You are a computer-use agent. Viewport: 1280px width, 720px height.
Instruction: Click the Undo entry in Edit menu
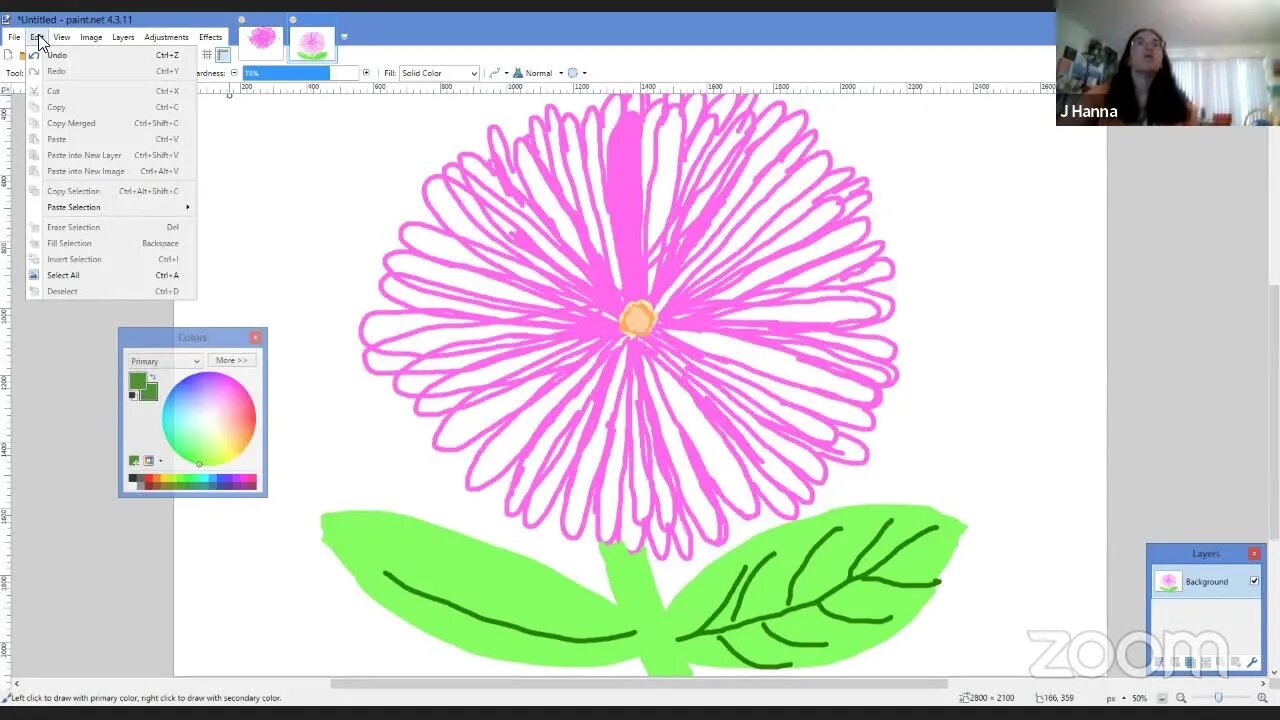point(110,55)
